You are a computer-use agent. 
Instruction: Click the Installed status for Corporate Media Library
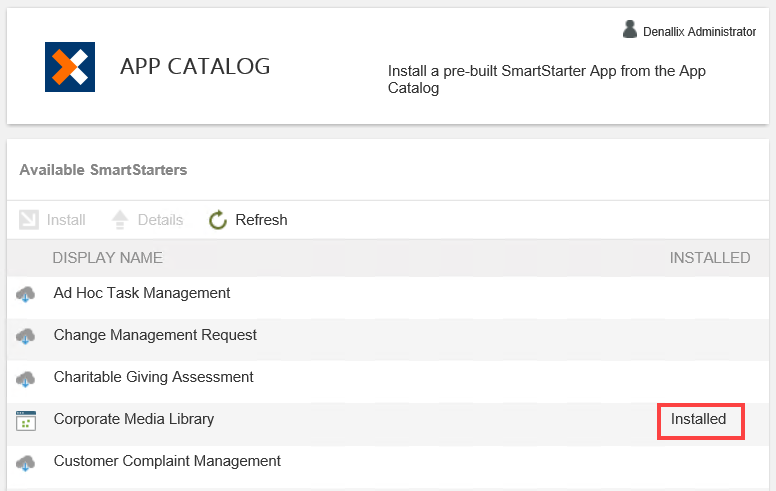point(699,419)
